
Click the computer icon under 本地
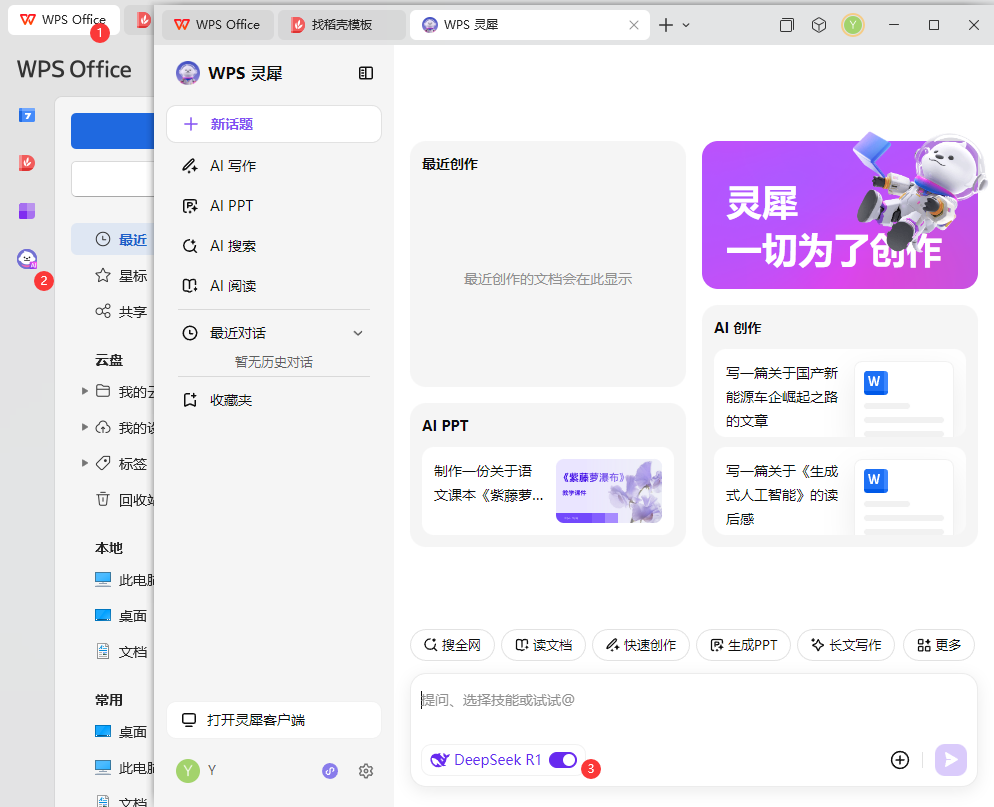pos(103,579)
